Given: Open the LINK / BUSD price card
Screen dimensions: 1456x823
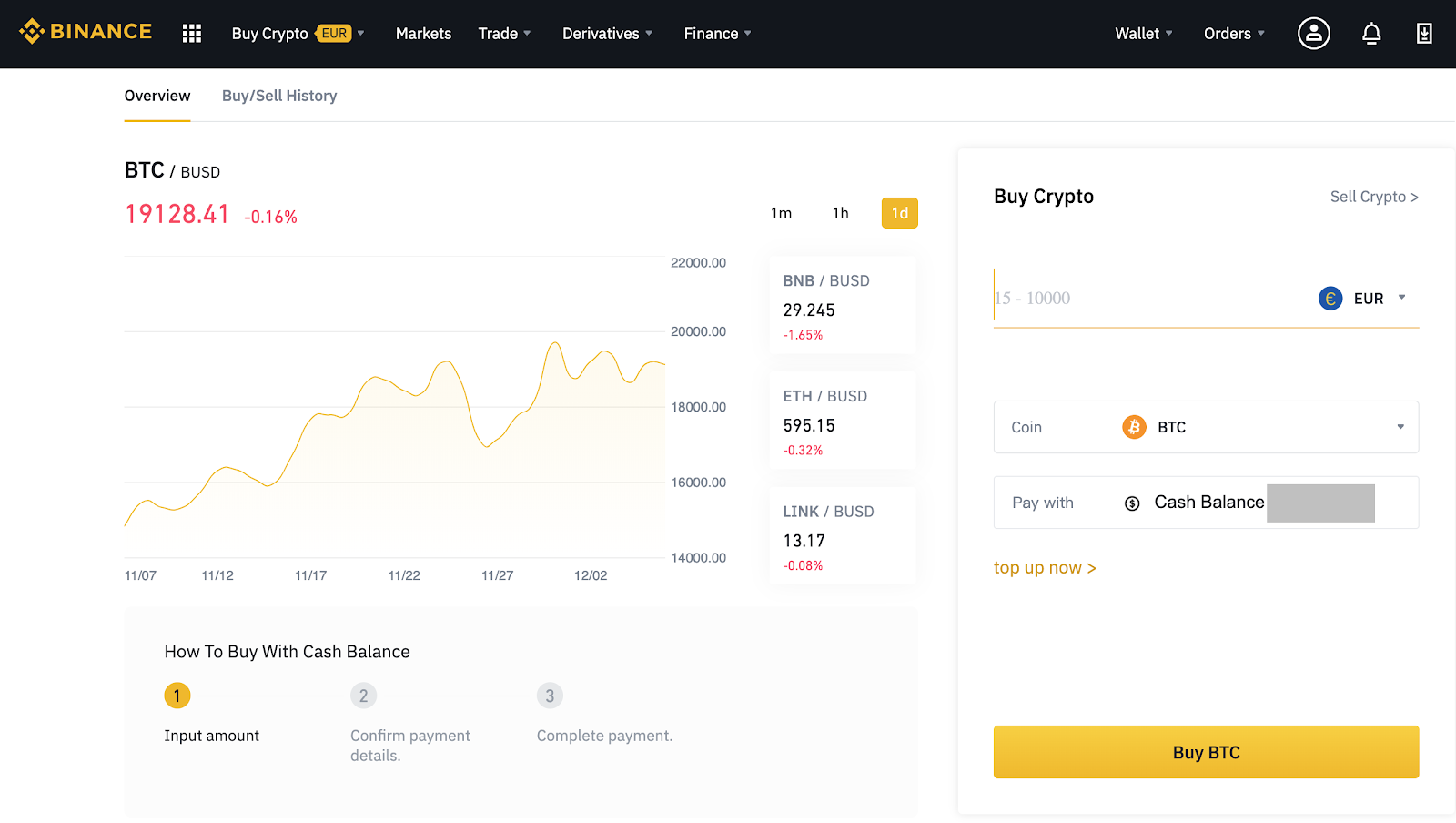Looking at the screenshot, I should coord(843,536).
